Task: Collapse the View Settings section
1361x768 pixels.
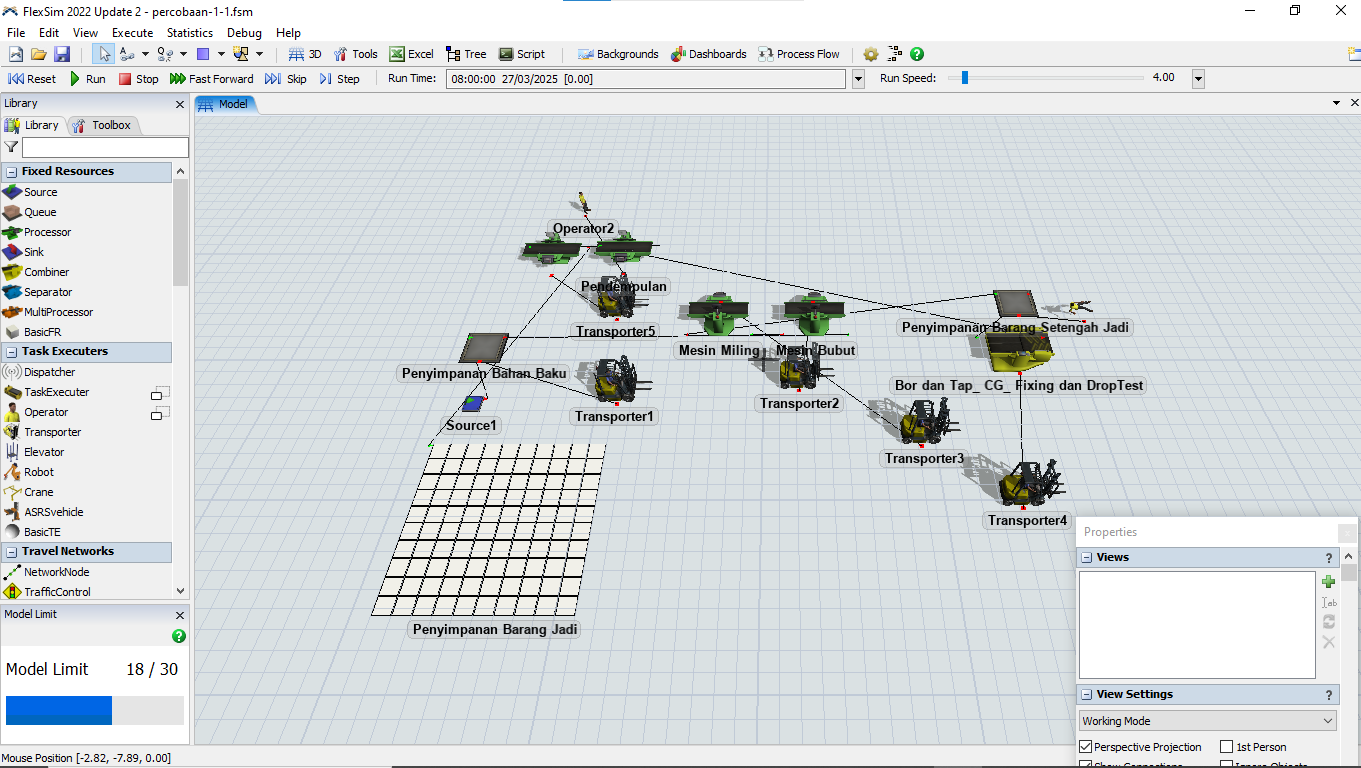Action: tap(1086, 695)
